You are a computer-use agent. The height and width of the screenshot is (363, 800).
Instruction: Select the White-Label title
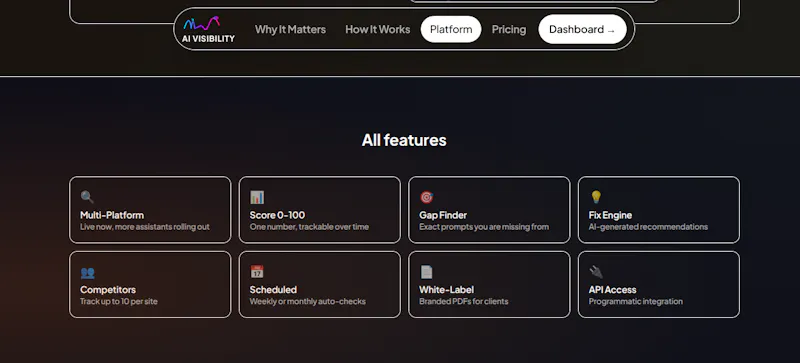[446, 289]
